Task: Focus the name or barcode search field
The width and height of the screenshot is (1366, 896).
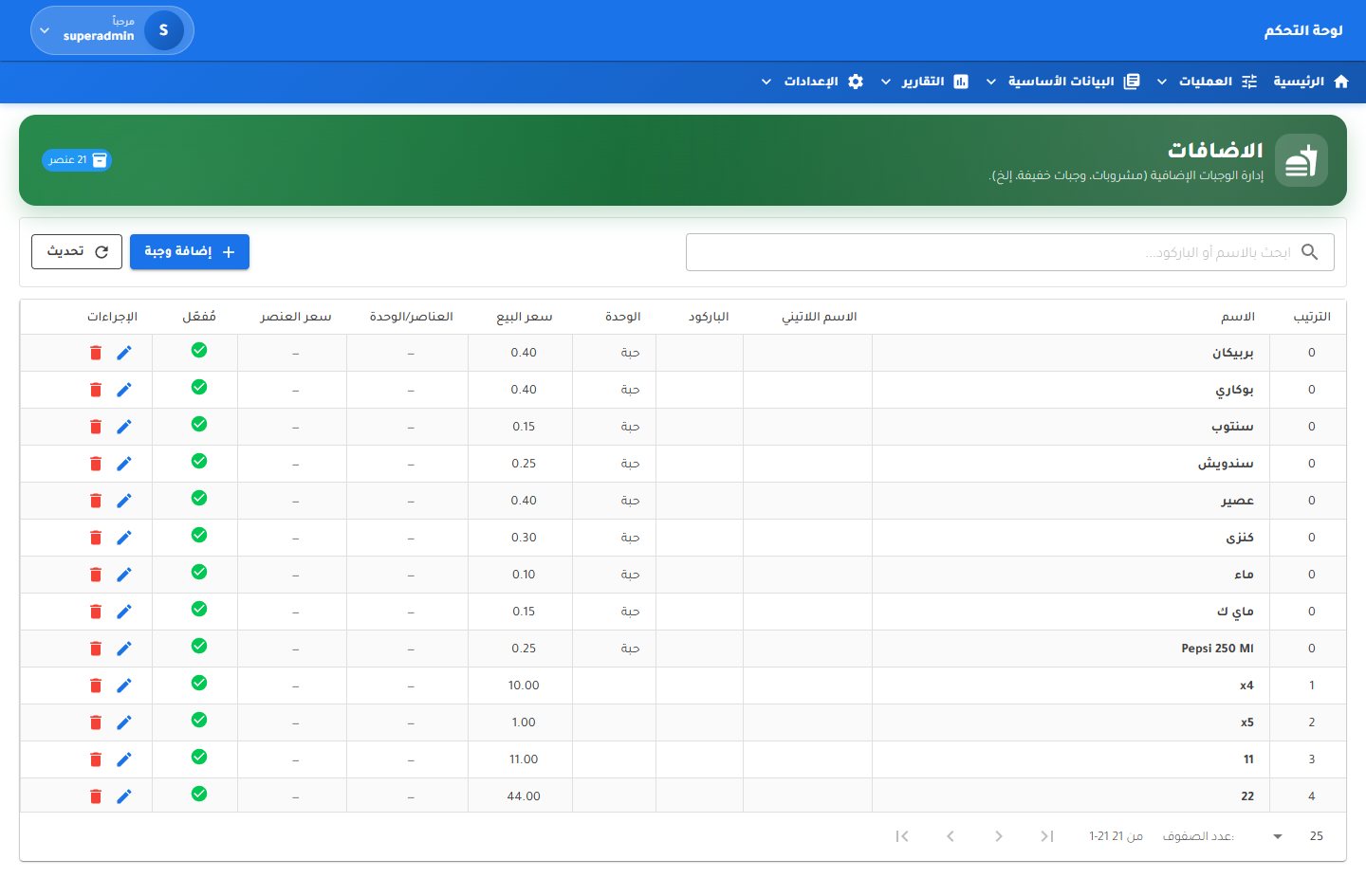Action: (1010, 252)
